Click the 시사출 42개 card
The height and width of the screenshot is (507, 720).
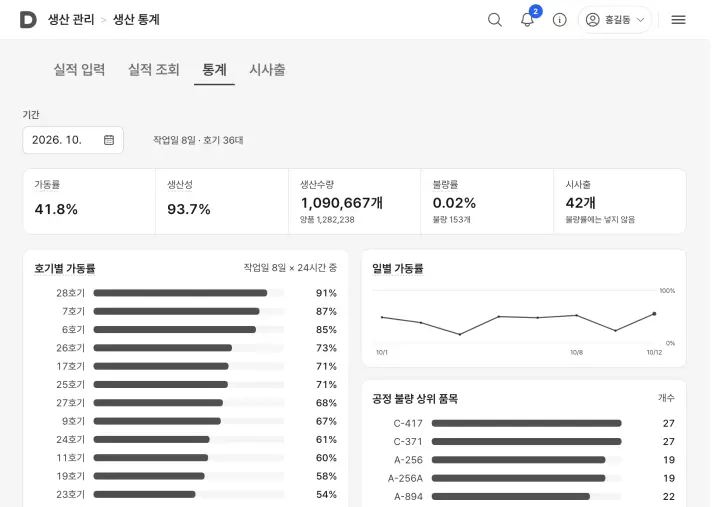click(620, 201)
